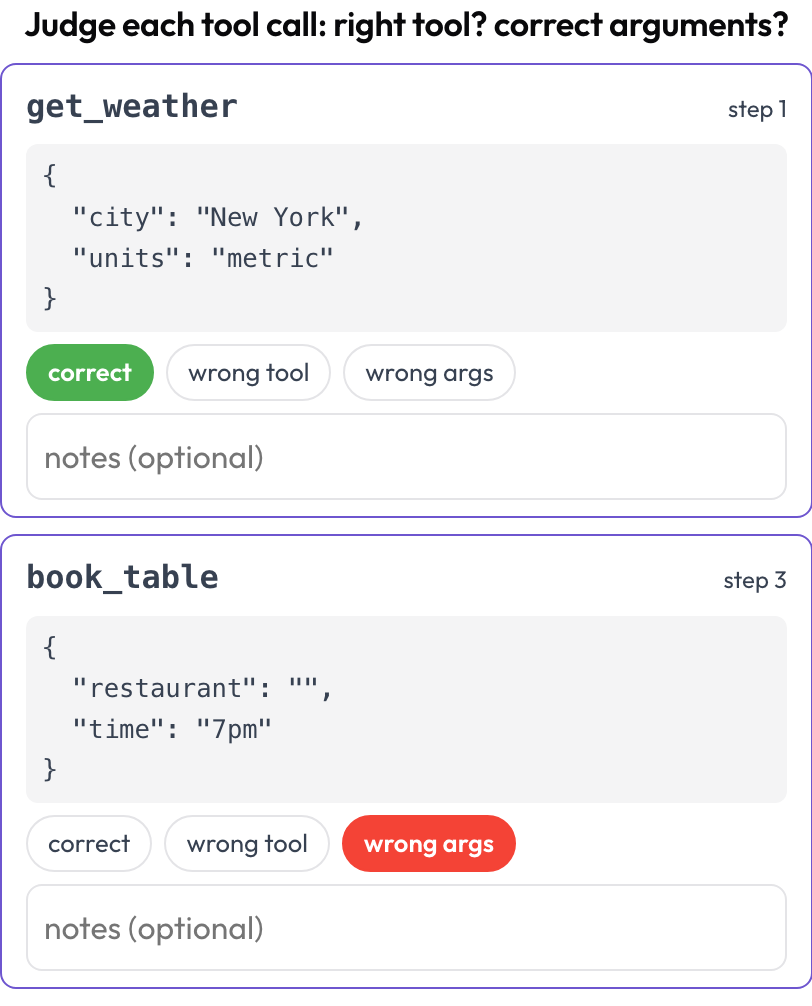Mark get_weather call as 'wrong args'
This screenshot has width=812, height=1006.
point(429,373)
